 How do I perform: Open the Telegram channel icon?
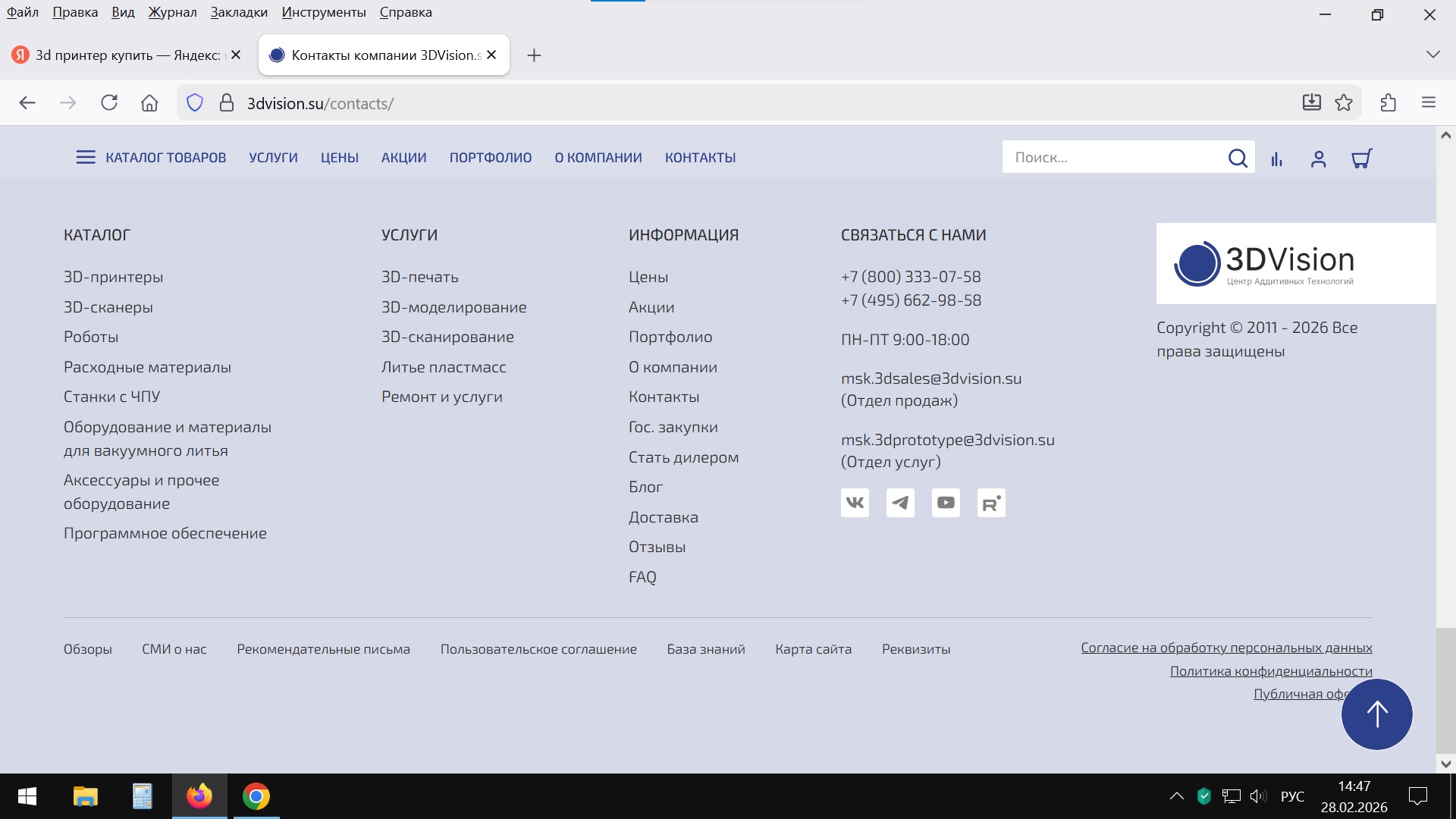click(x=900, y=503)
